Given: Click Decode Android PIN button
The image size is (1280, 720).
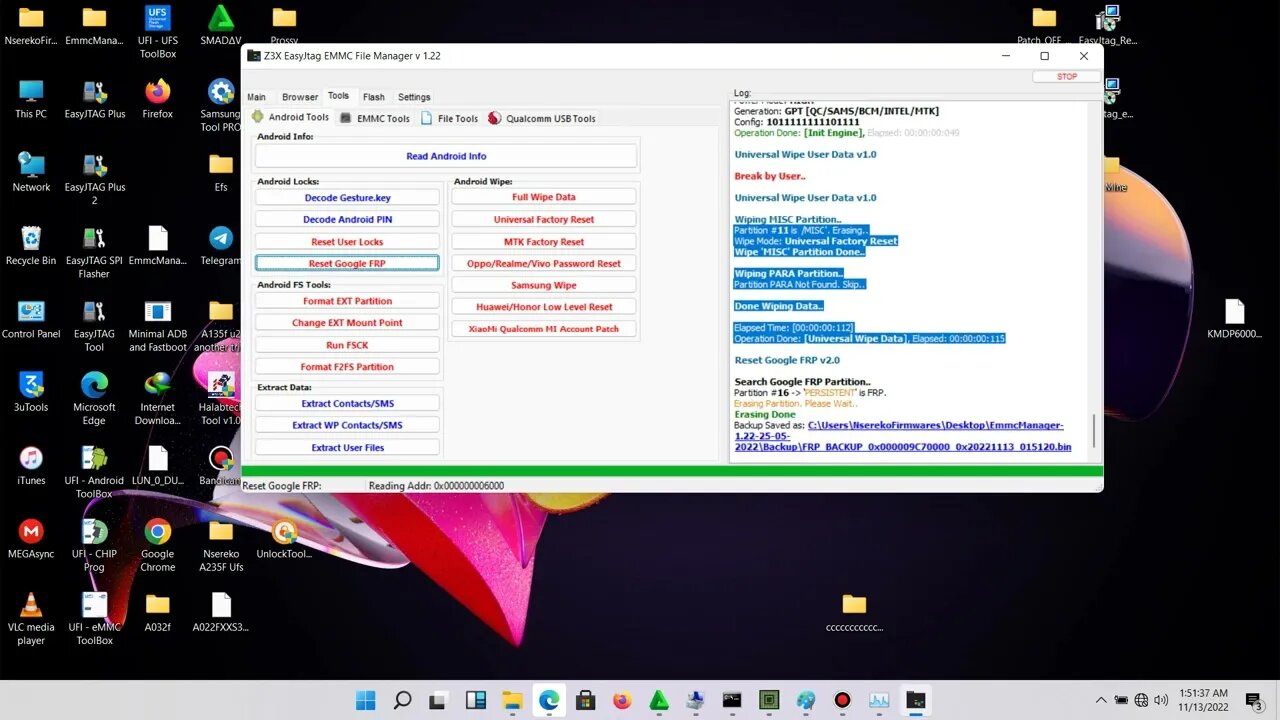Looking at the screenshot, I should point(347,220).
